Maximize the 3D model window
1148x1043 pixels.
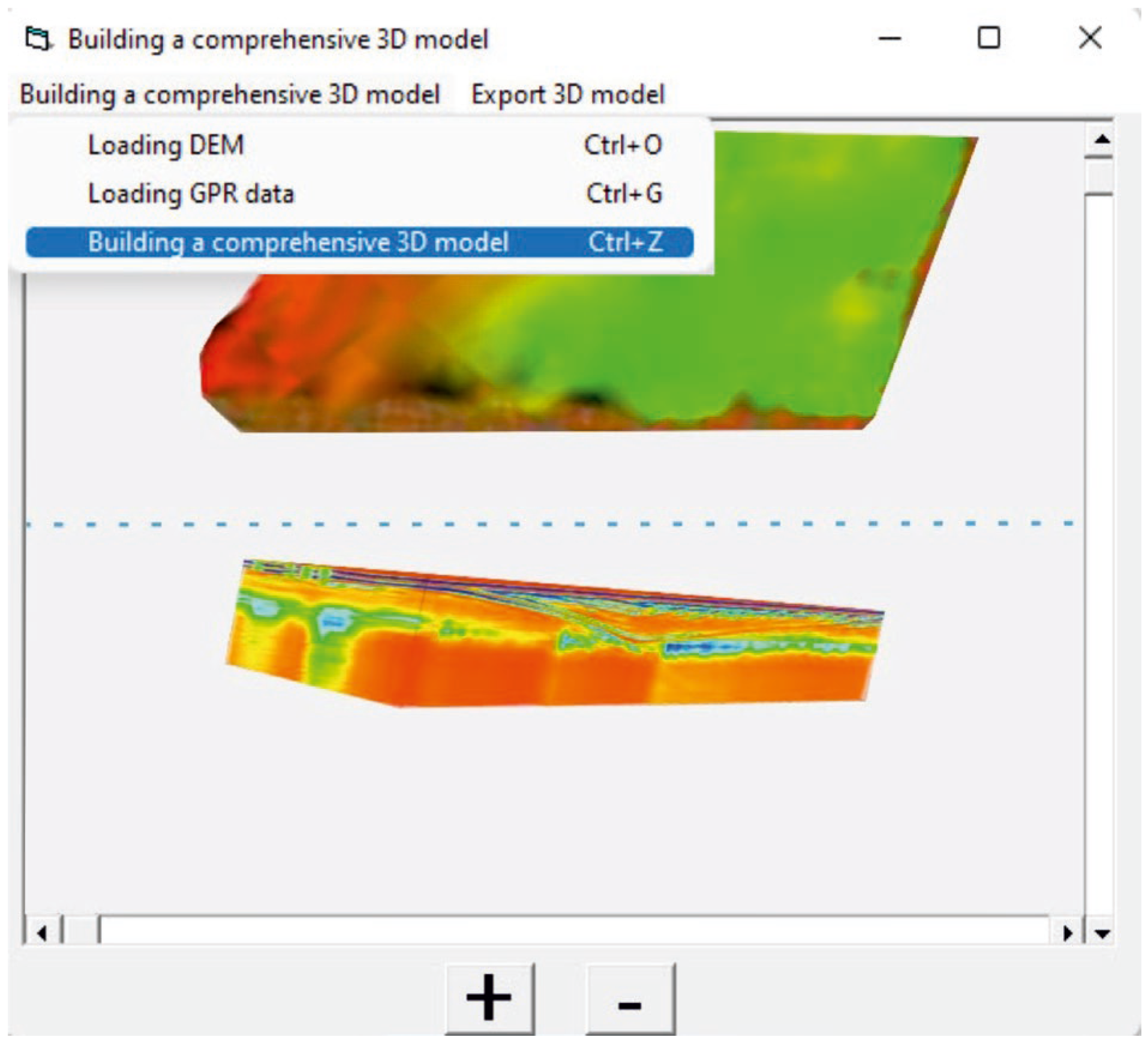(x=988, y=39)
